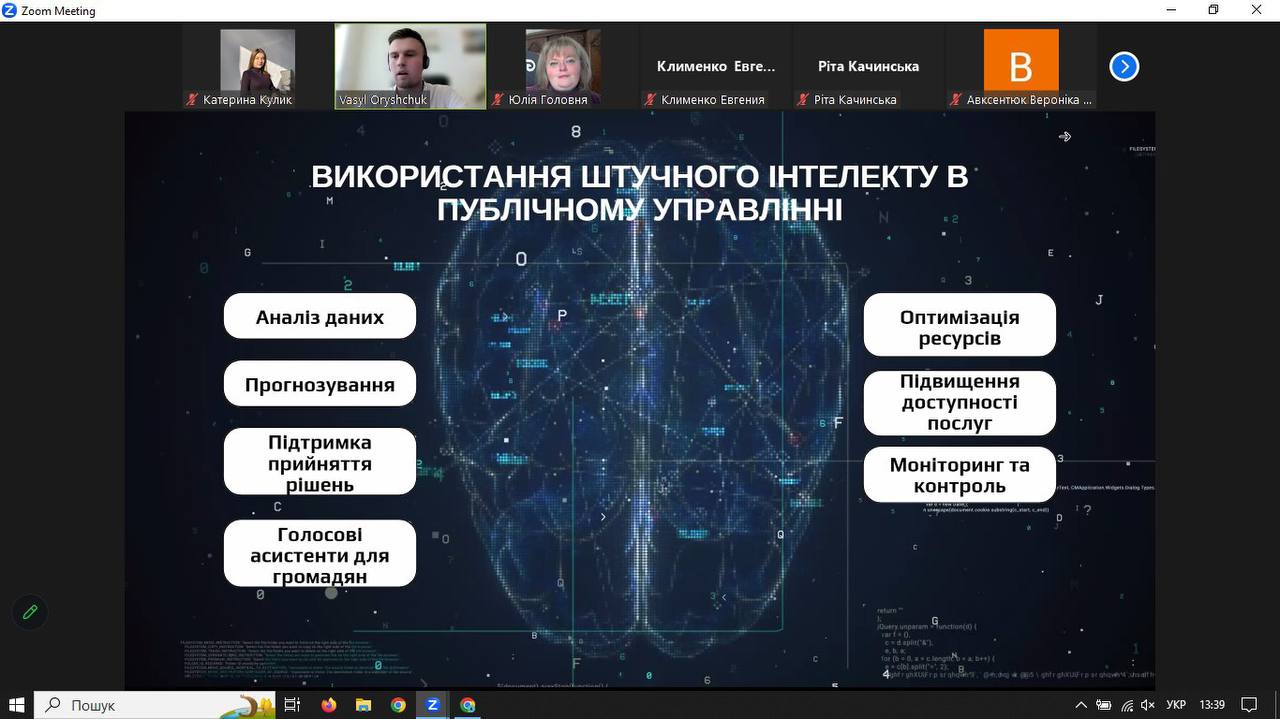
Task: Click the green annotation pencil button
Action: point(30,612)
